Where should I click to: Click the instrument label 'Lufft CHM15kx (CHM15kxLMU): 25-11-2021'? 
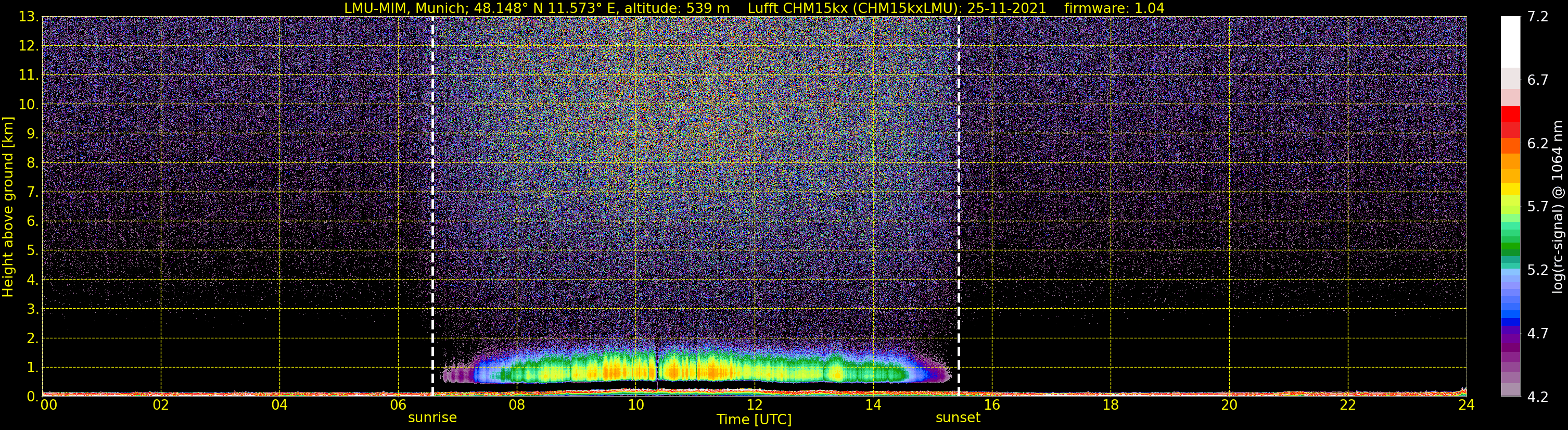897,8
